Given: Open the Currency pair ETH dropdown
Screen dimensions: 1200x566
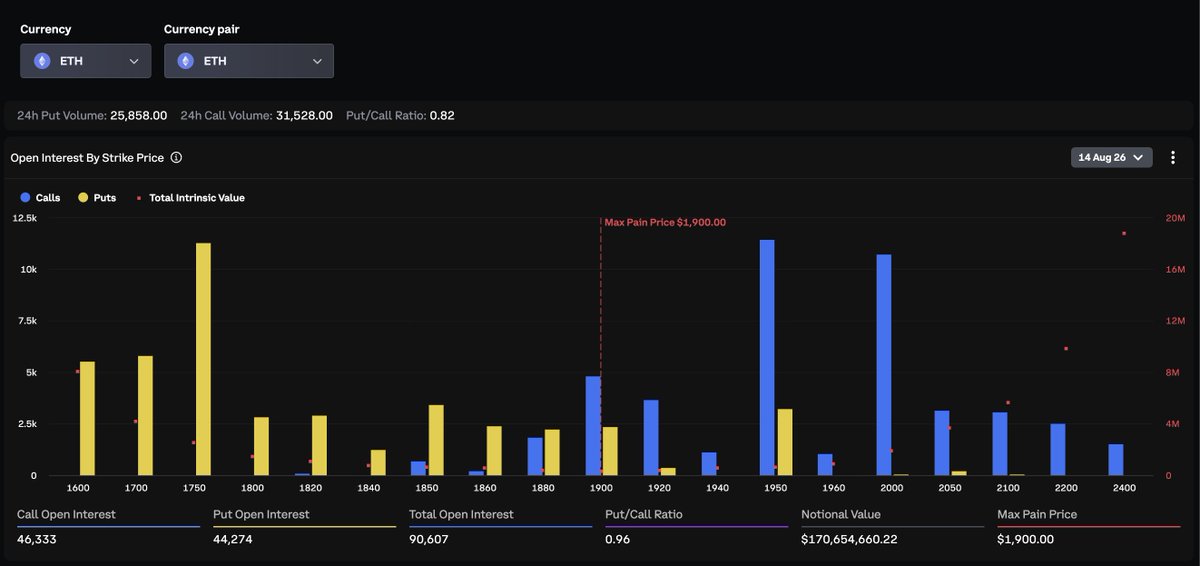Looking at the screenshot, I should click(x=249, y=61).
